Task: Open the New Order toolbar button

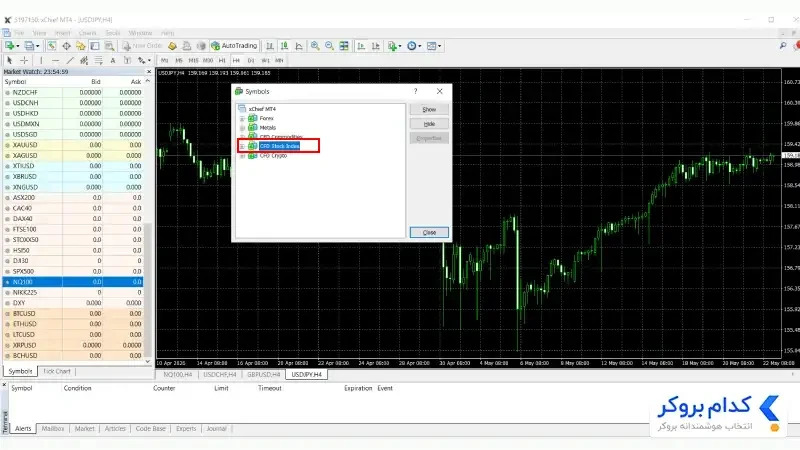Action: click(x=142, y=46)
